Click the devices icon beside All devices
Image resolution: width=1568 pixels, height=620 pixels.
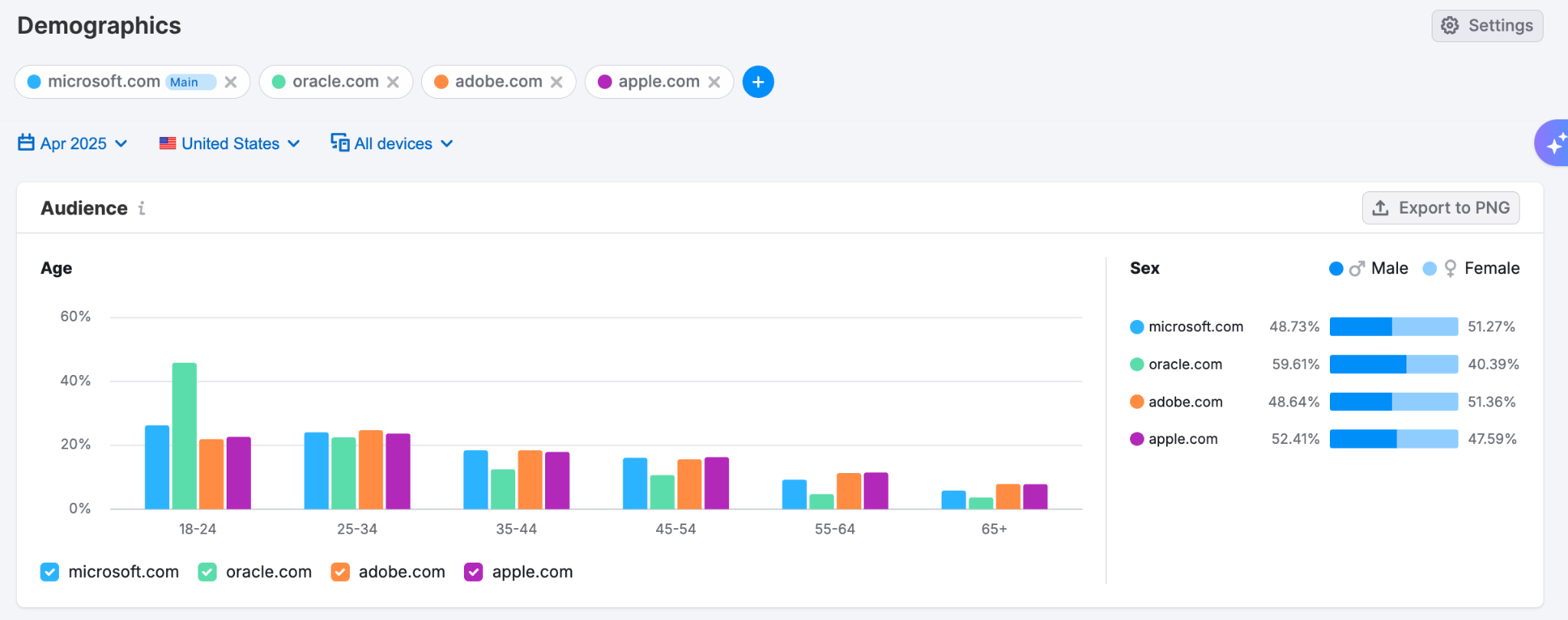(x=340, y=143)
